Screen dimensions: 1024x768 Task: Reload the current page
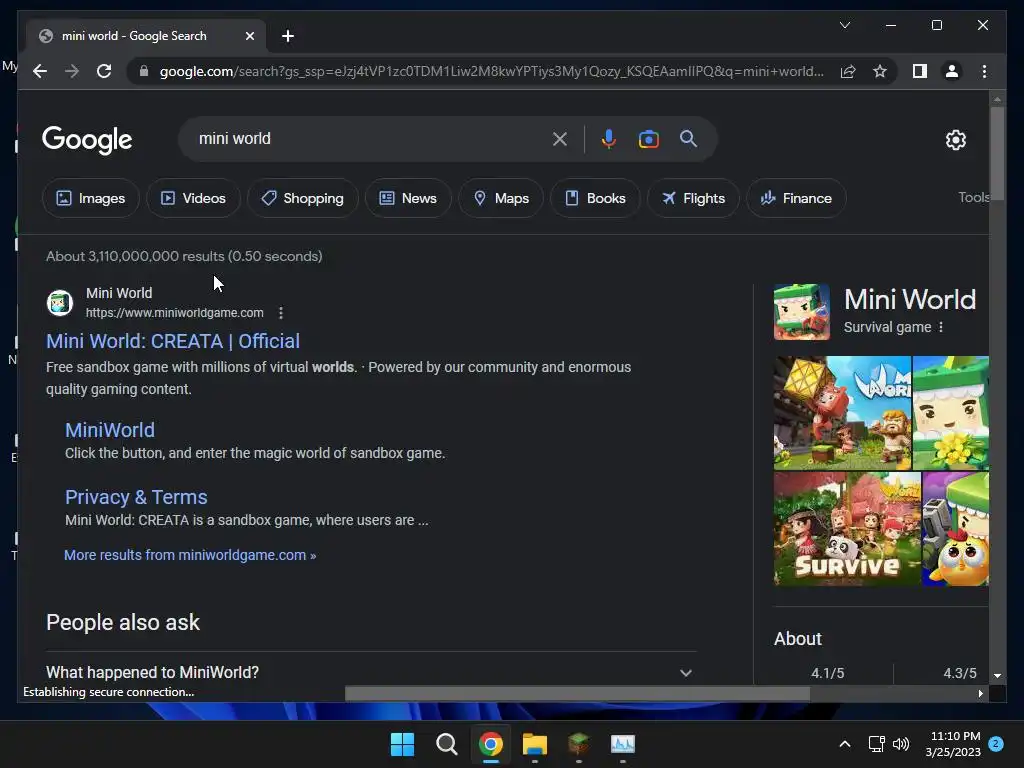point(104,71)
